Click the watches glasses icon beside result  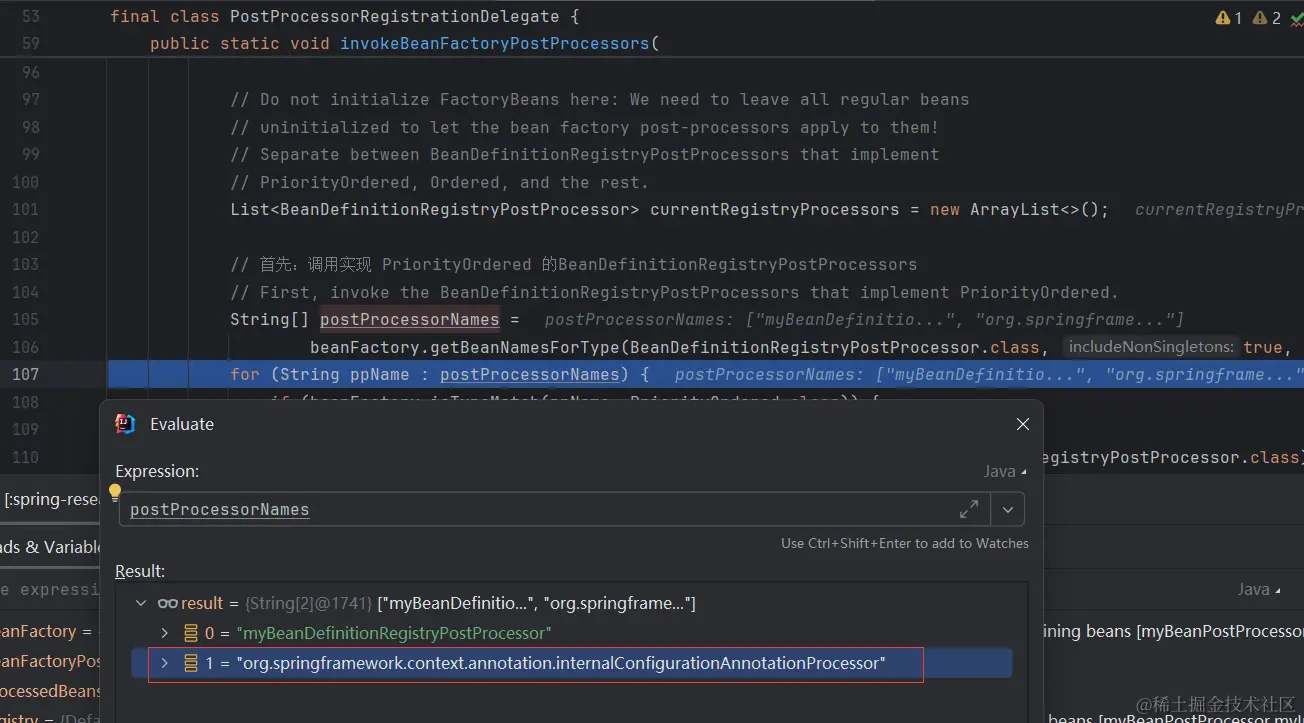click(x=166, y=602)
